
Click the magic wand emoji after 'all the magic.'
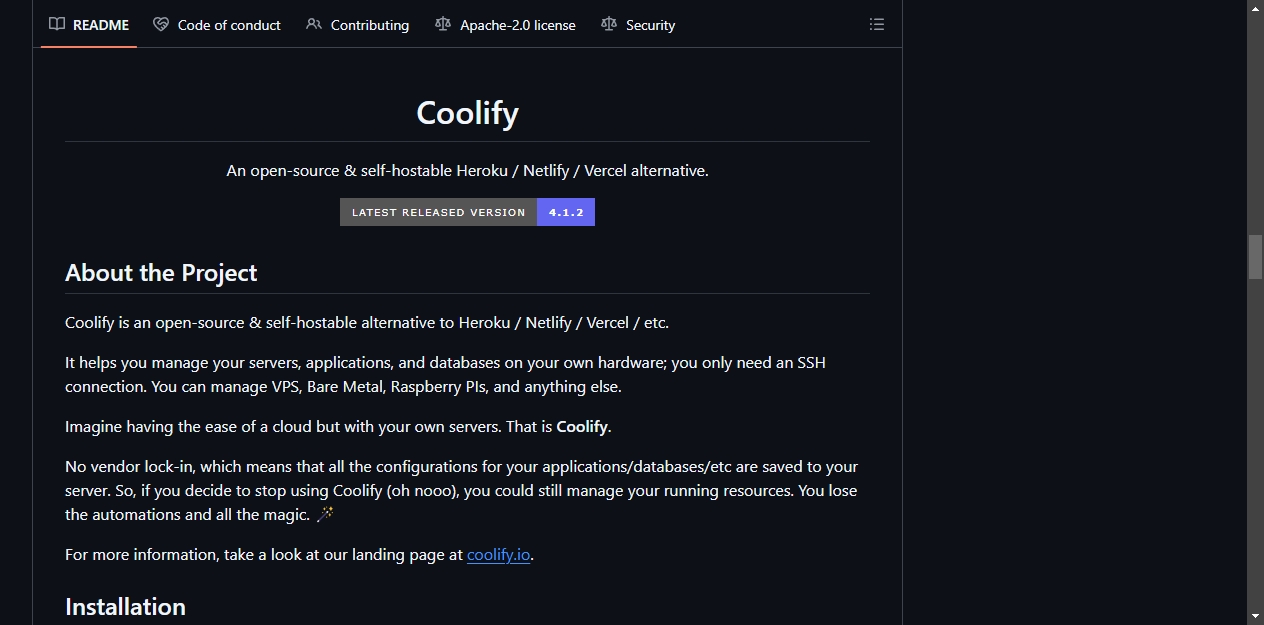(325, 514)
